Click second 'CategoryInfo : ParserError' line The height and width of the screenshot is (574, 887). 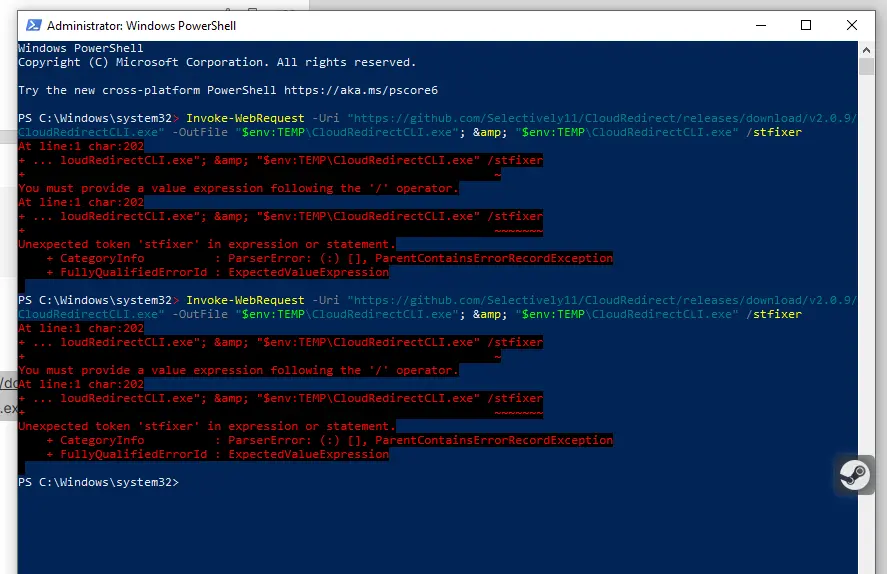330,441
